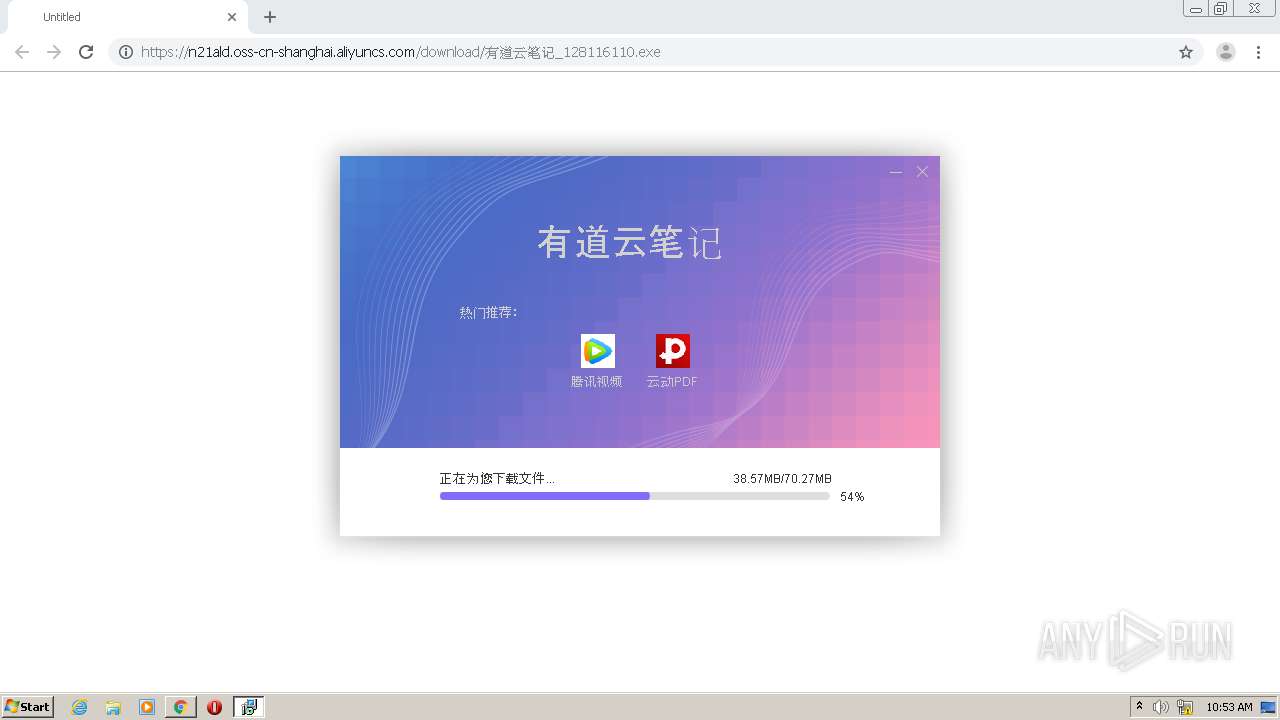Screen dimensions: 1280x720
Task: Restore down the Chrome window
Action: 1221,9
